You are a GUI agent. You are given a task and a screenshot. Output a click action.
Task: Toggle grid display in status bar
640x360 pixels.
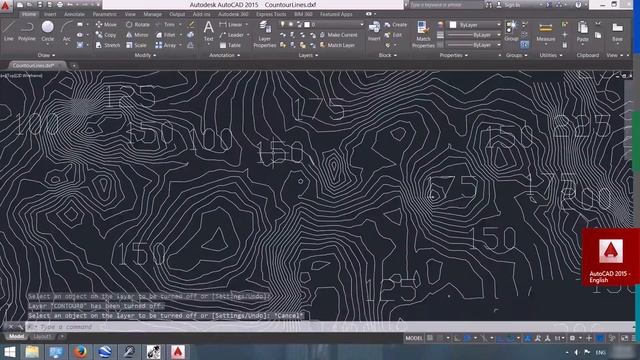click(430, 338)
